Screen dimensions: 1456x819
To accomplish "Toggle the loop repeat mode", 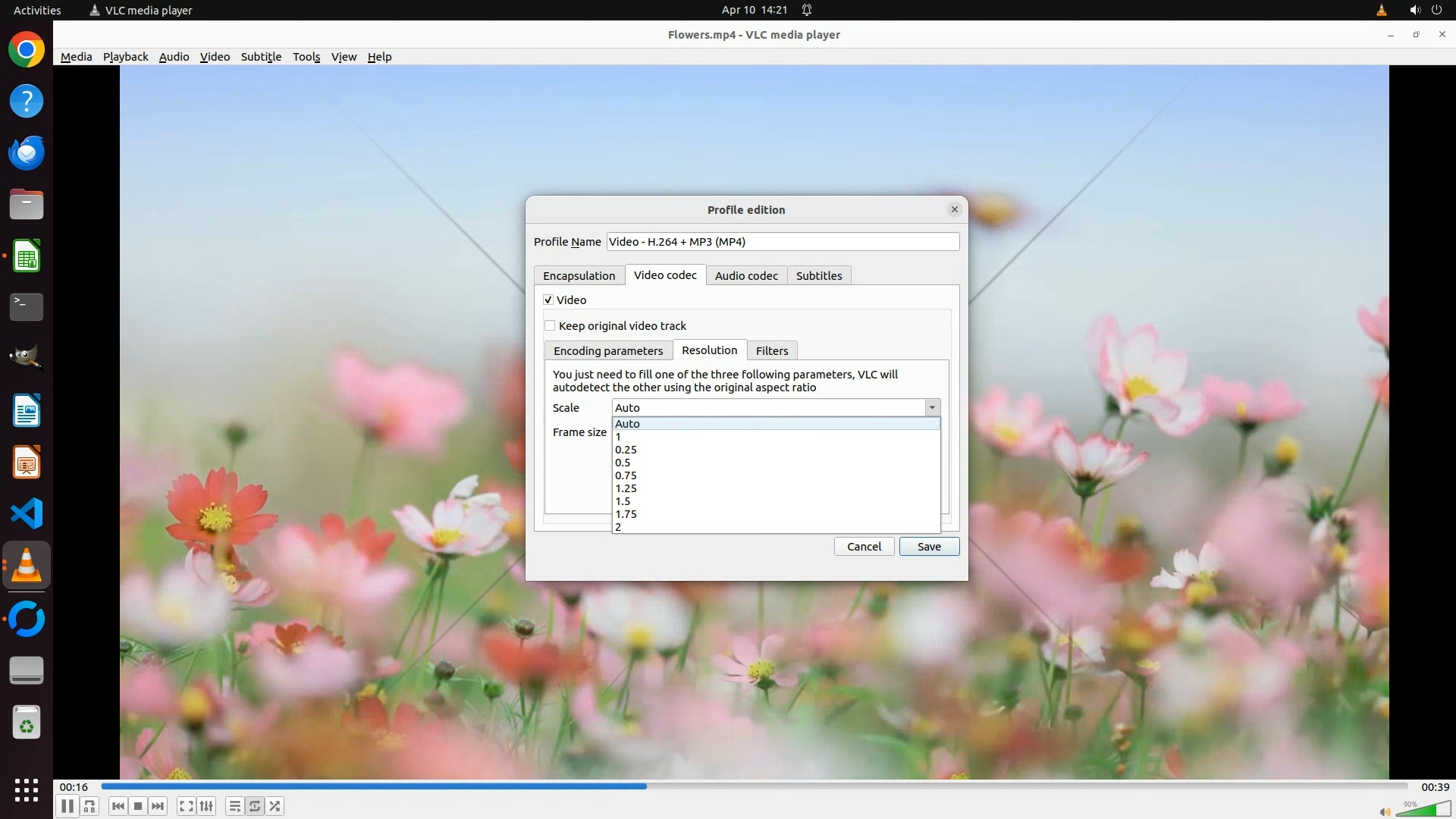I will (255, 806).
